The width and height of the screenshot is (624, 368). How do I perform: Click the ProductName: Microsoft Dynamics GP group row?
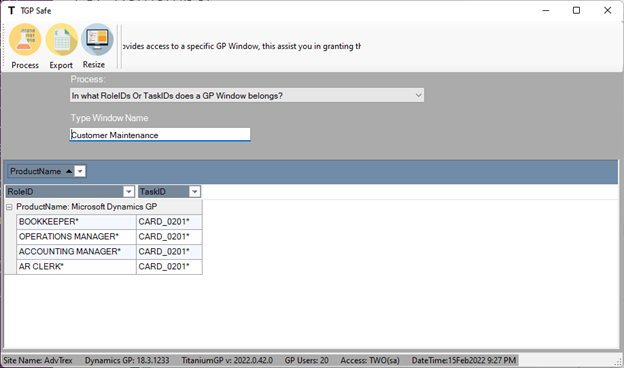[103, 207]
